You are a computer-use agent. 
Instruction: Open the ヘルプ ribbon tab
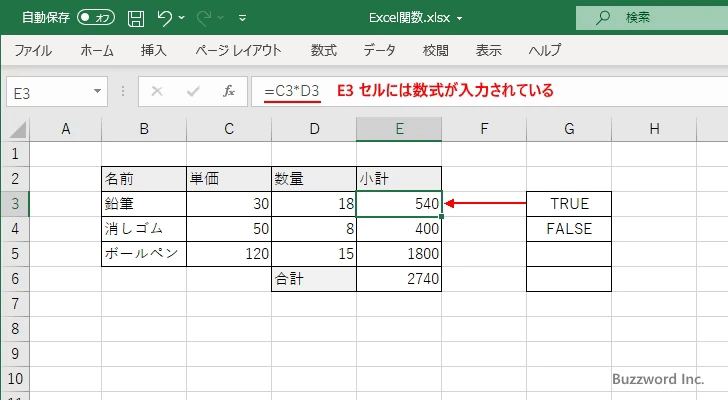(545, 50)
